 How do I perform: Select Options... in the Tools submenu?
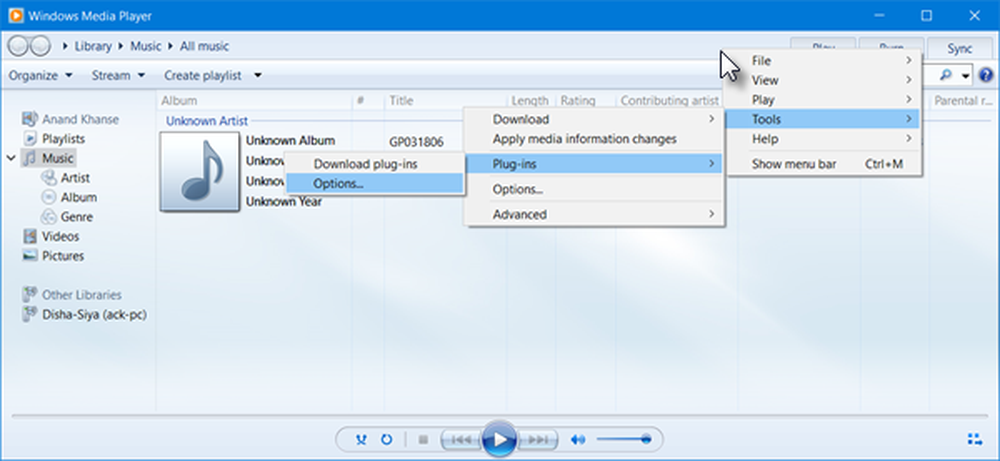click(594, 189)
